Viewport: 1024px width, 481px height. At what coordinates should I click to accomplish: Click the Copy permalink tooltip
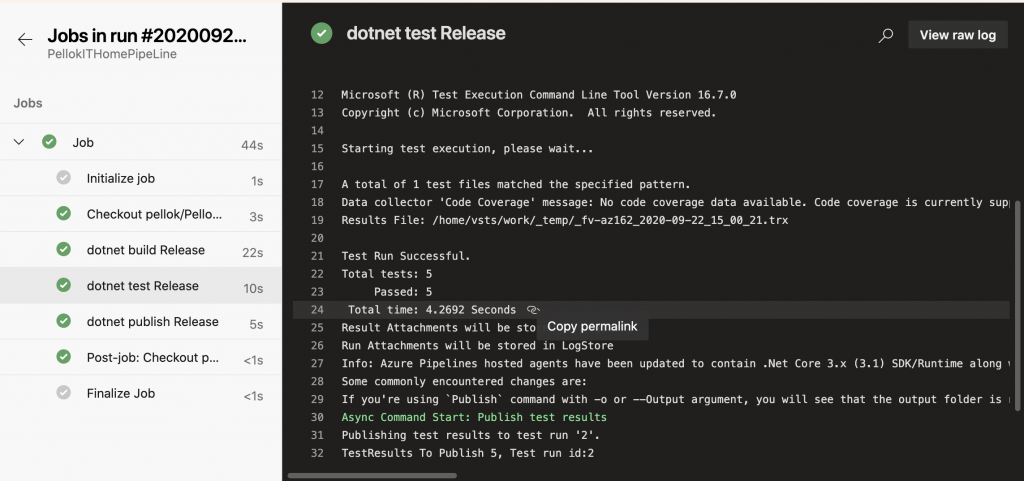pyautogui.click(x=590, y=327)
